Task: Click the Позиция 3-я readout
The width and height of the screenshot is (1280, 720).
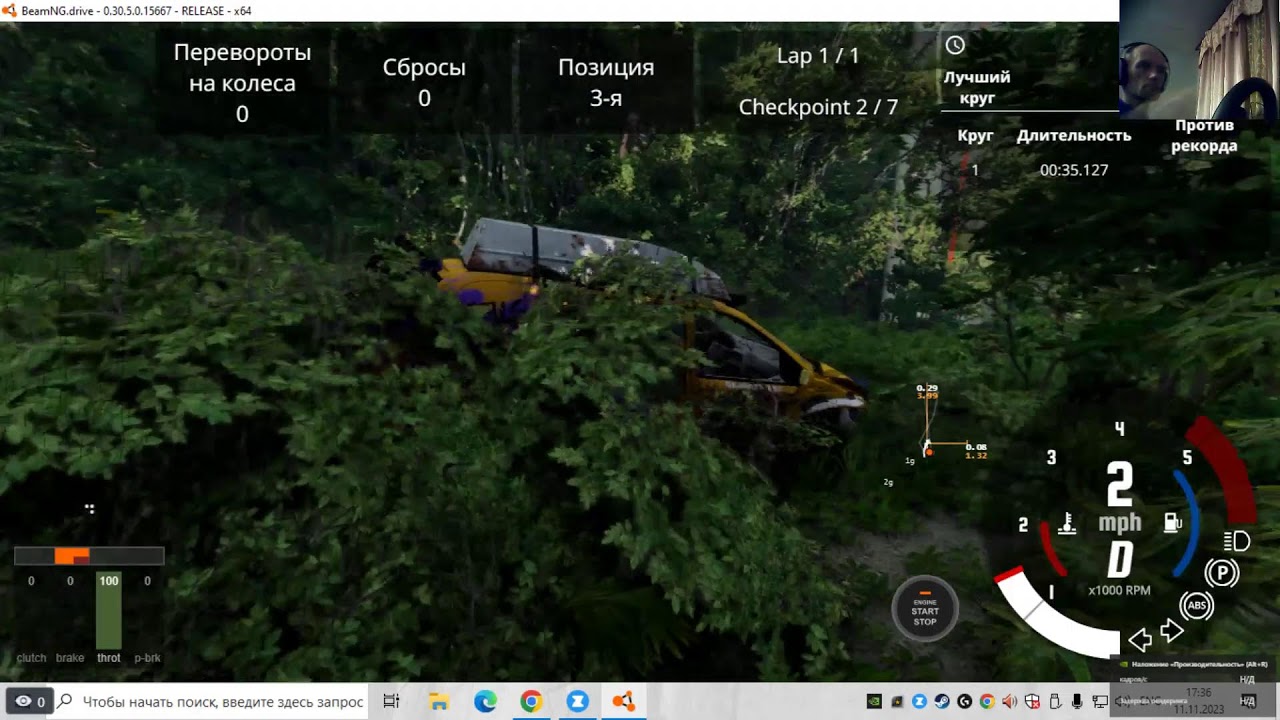Action: coord(606,82)
